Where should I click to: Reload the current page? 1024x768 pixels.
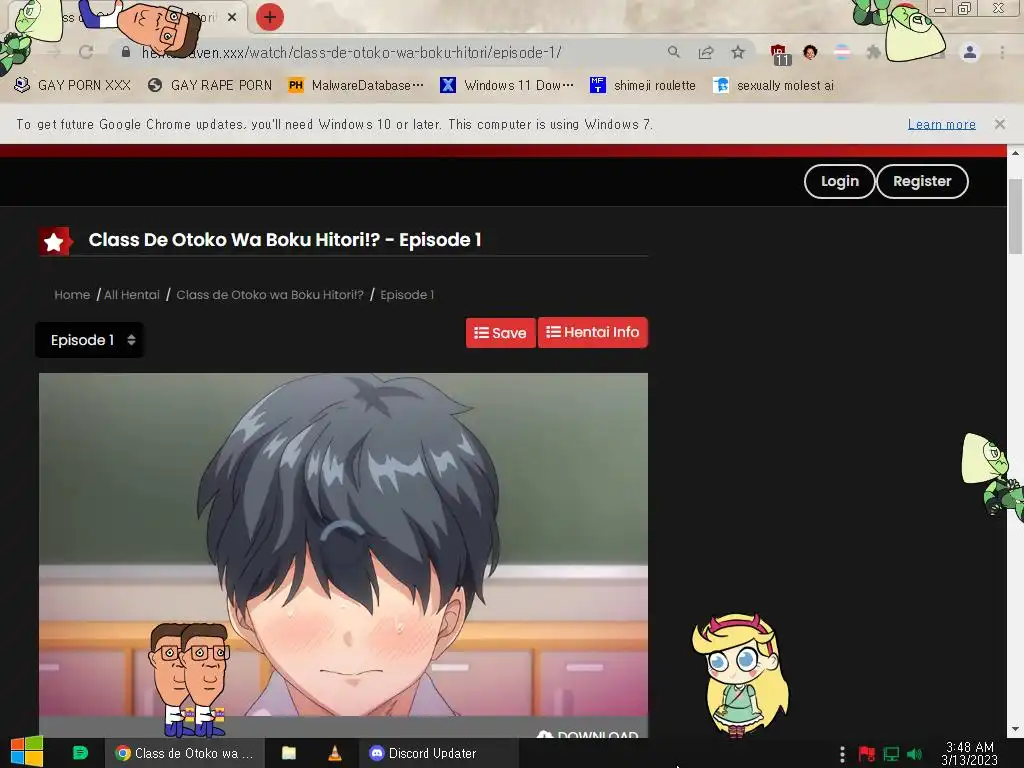(86, 52)
